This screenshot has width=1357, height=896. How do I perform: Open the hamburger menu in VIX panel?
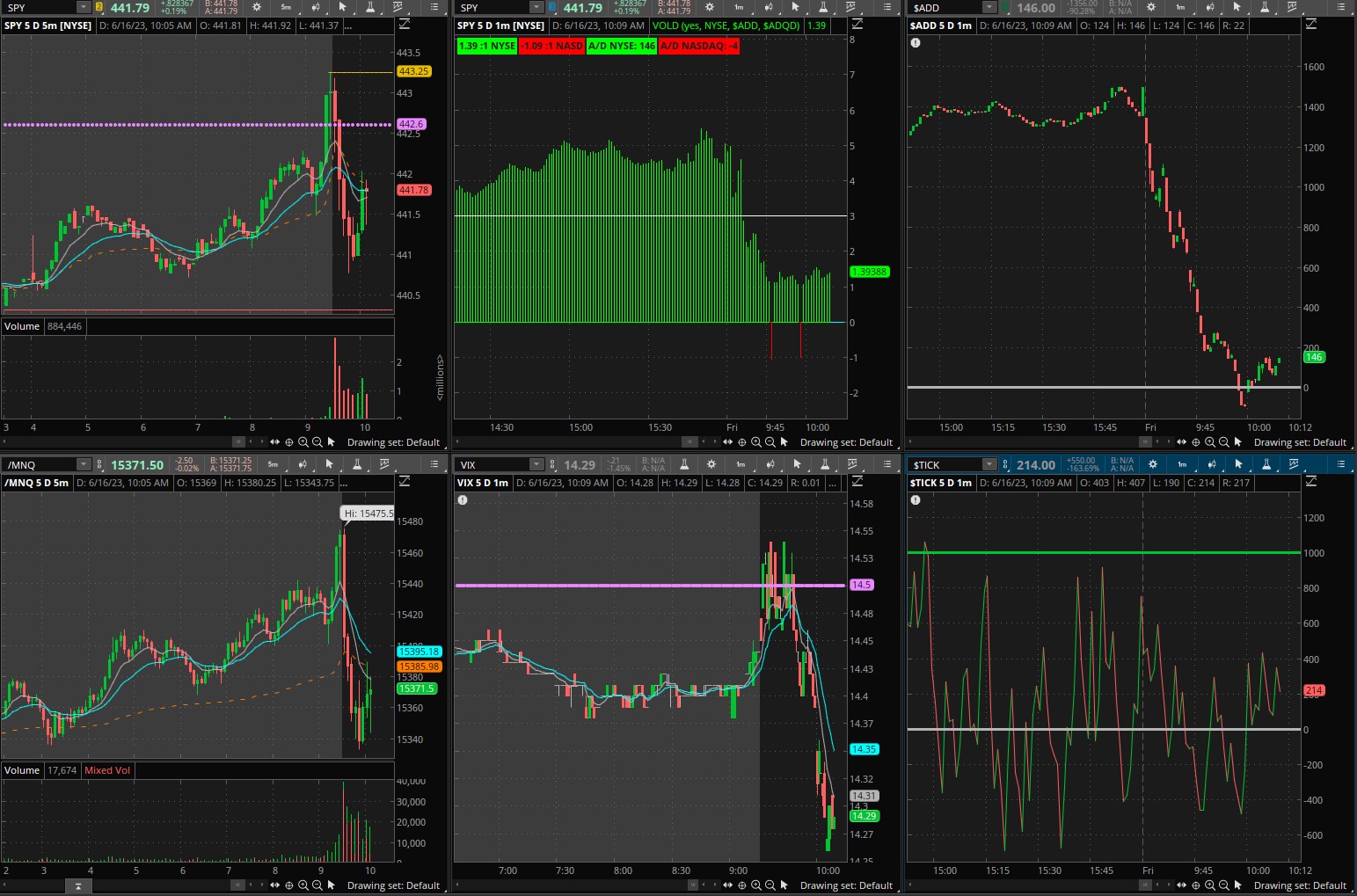(887, 464)
